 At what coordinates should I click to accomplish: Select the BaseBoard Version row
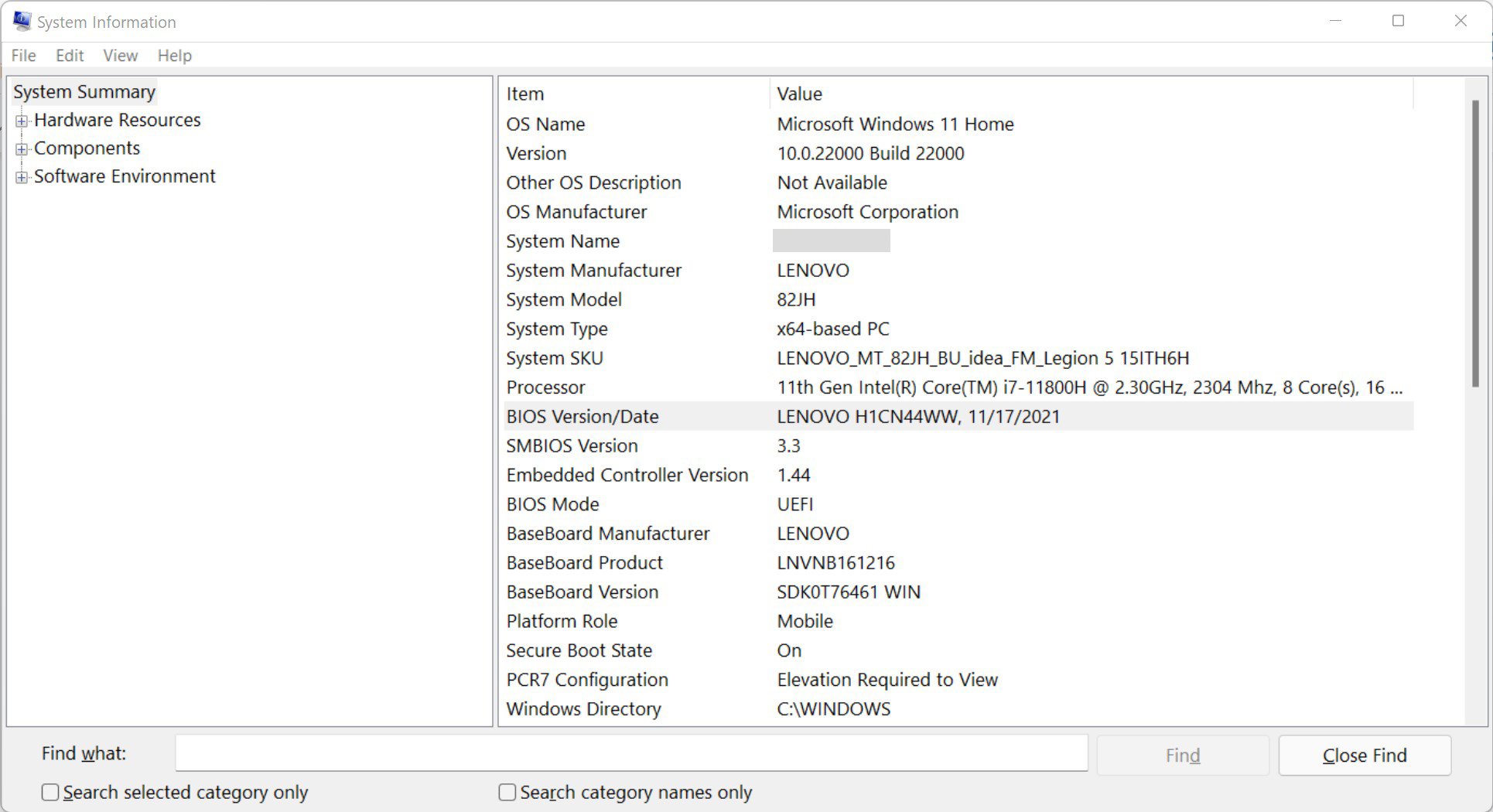[x=958, y=592]
